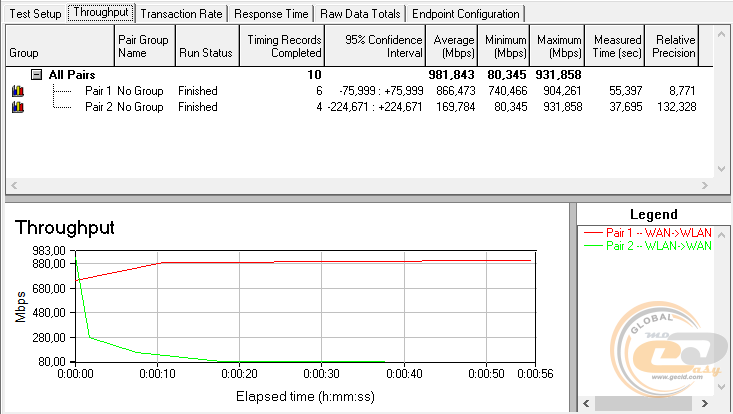The width and height of the screenshot is (733, 414).
Task: Click Pair 1 relative precision 8,771
Action: 682,91
